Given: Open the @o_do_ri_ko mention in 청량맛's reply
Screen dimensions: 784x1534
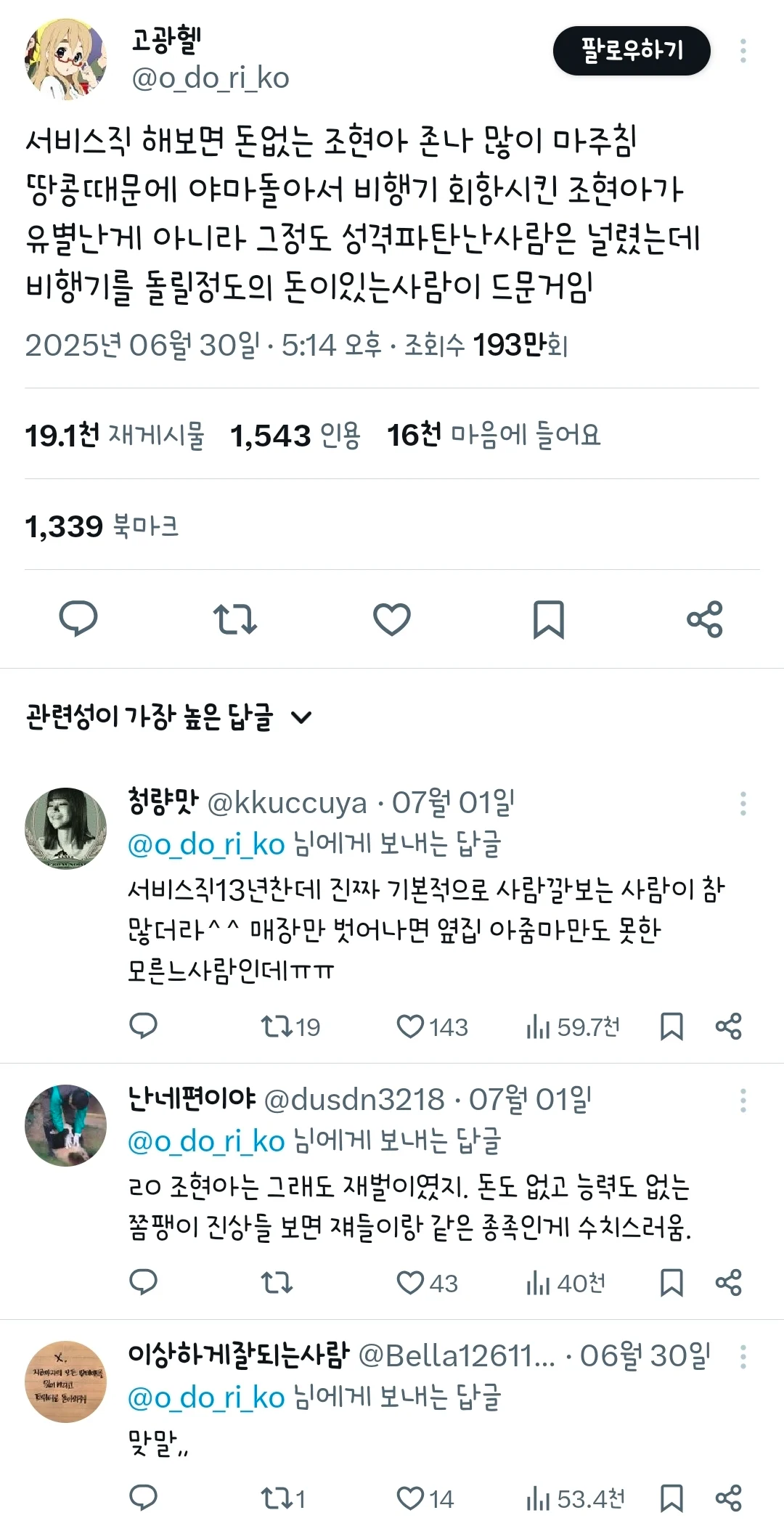Looking at the screenshot, I should (x=206, y=845).
